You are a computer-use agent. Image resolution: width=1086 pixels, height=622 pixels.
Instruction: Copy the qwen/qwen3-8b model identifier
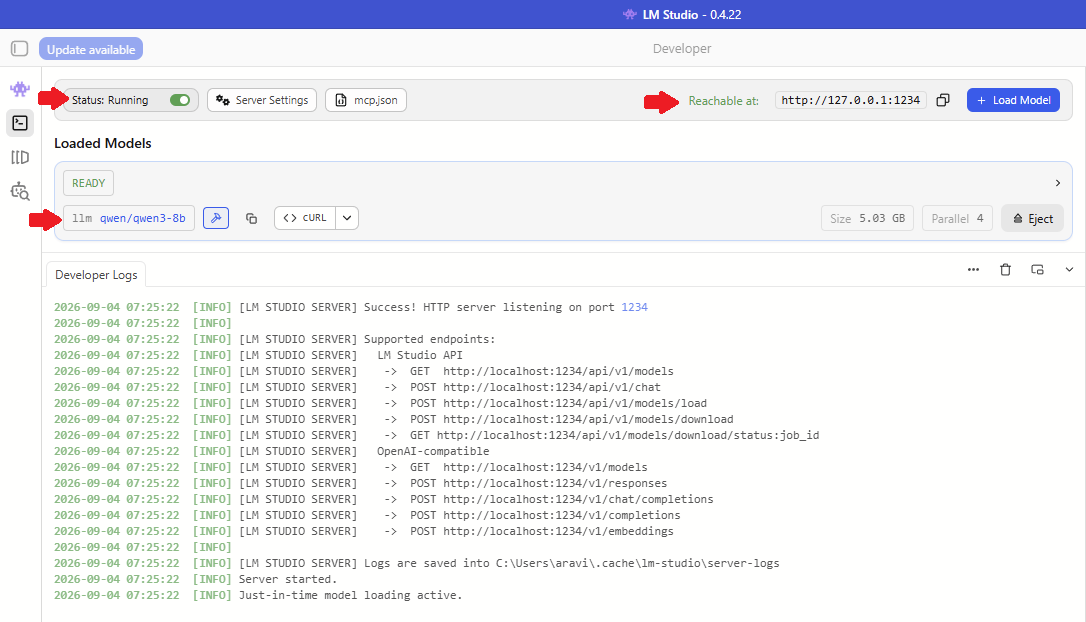[251, 218]
